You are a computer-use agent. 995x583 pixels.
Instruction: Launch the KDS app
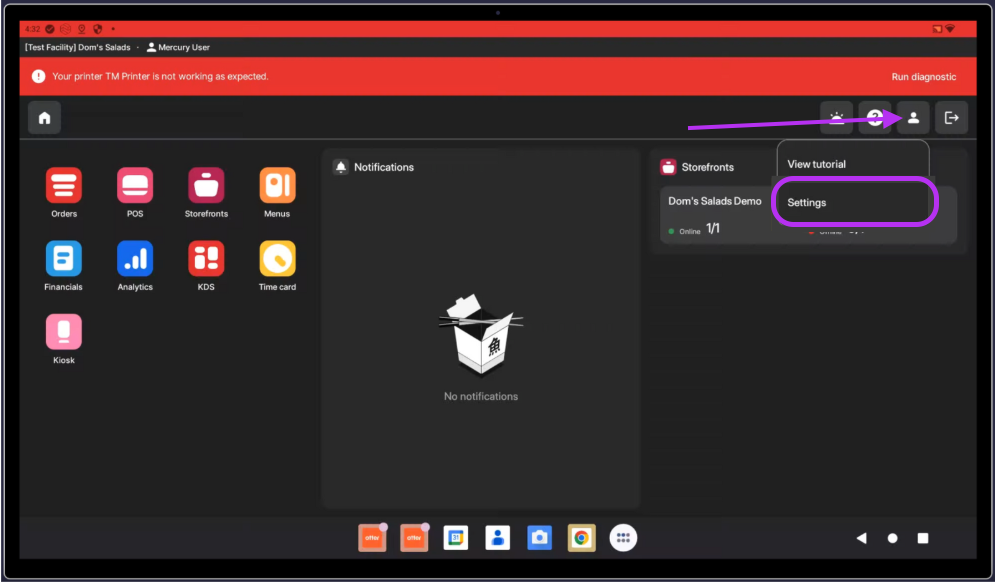[x=206, y=259]
